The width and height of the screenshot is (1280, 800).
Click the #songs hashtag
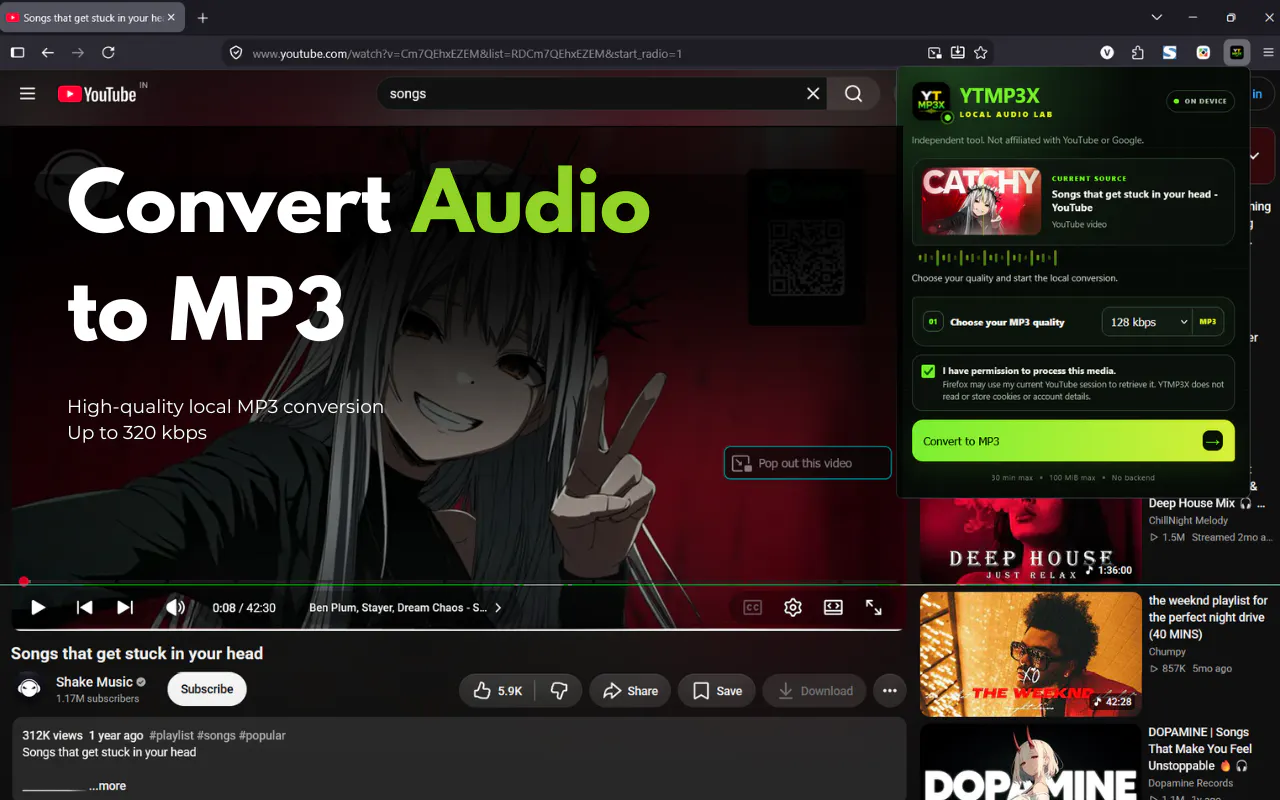click(217, 735)
